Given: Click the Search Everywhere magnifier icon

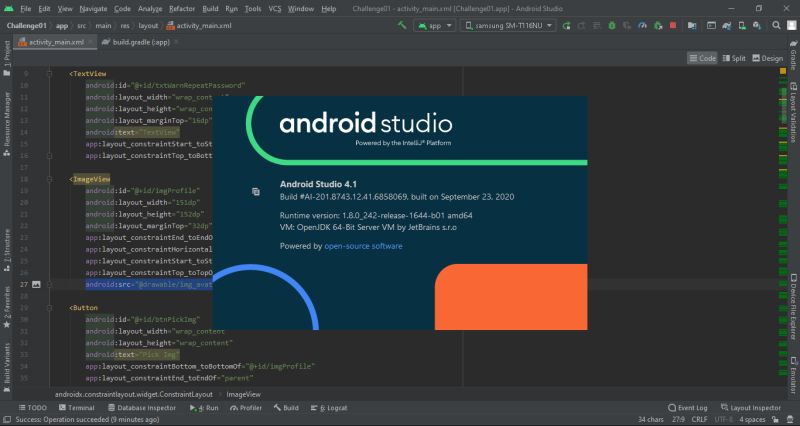Looking at the screenshot, I should click(x=776, y=26).
